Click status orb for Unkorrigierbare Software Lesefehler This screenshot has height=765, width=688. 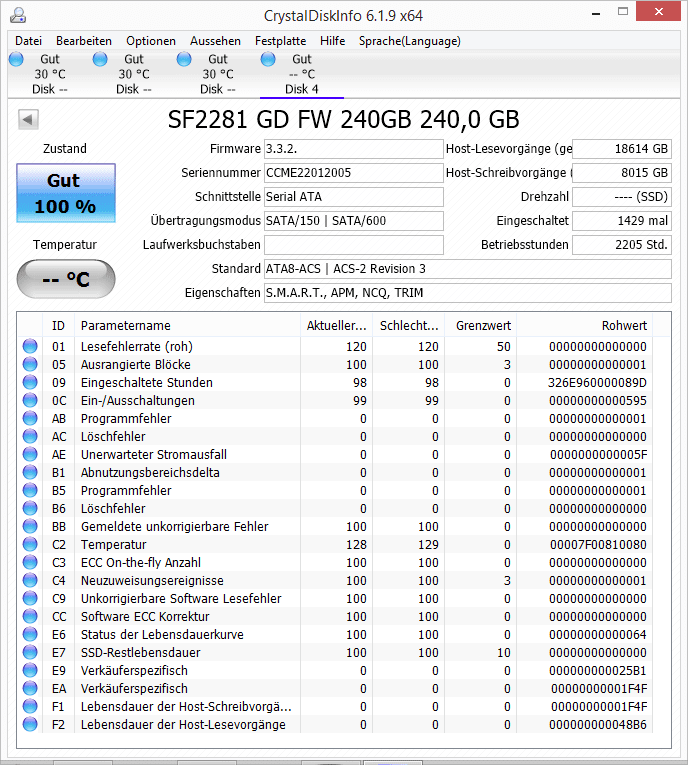pos(30,598)
